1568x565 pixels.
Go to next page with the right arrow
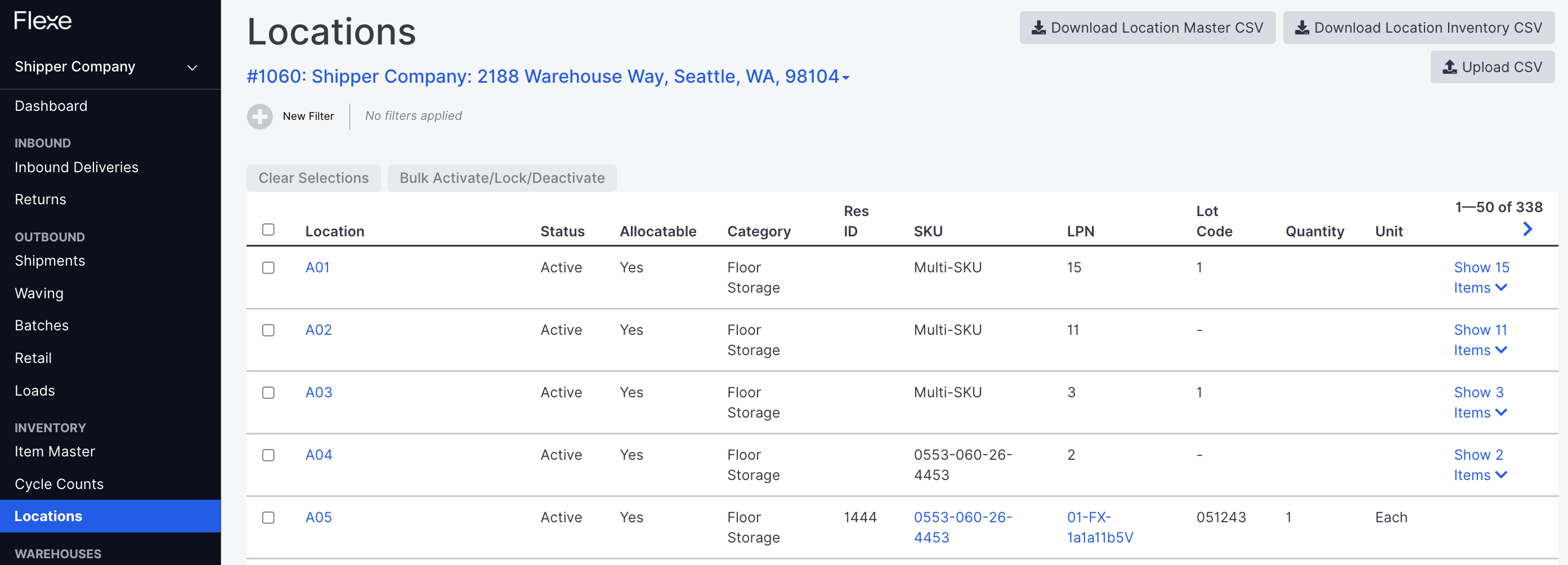[x=1528, y=230]
